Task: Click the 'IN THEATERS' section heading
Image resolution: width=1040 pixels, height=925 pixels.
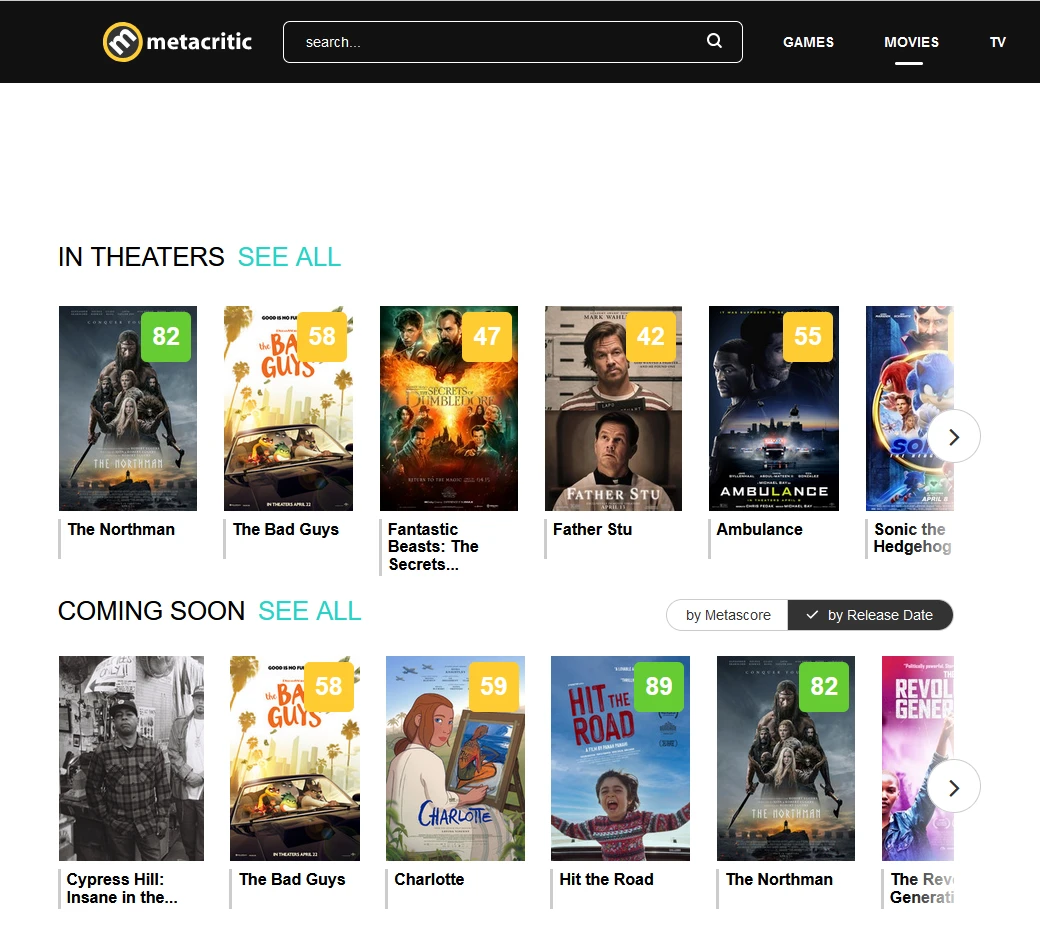Action: (141, 257)
